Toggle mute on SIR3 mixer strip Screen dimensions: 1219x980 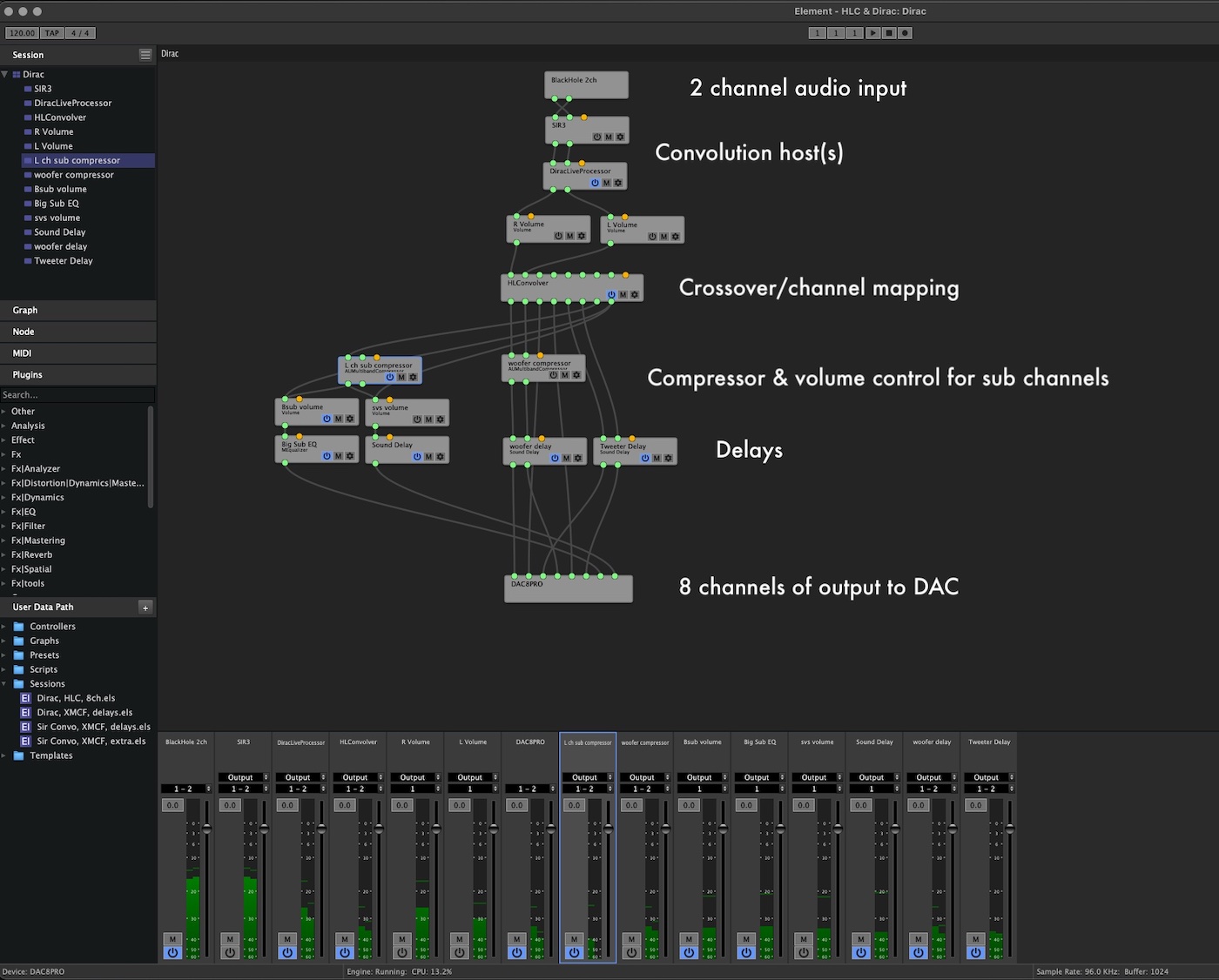(230, 939)
